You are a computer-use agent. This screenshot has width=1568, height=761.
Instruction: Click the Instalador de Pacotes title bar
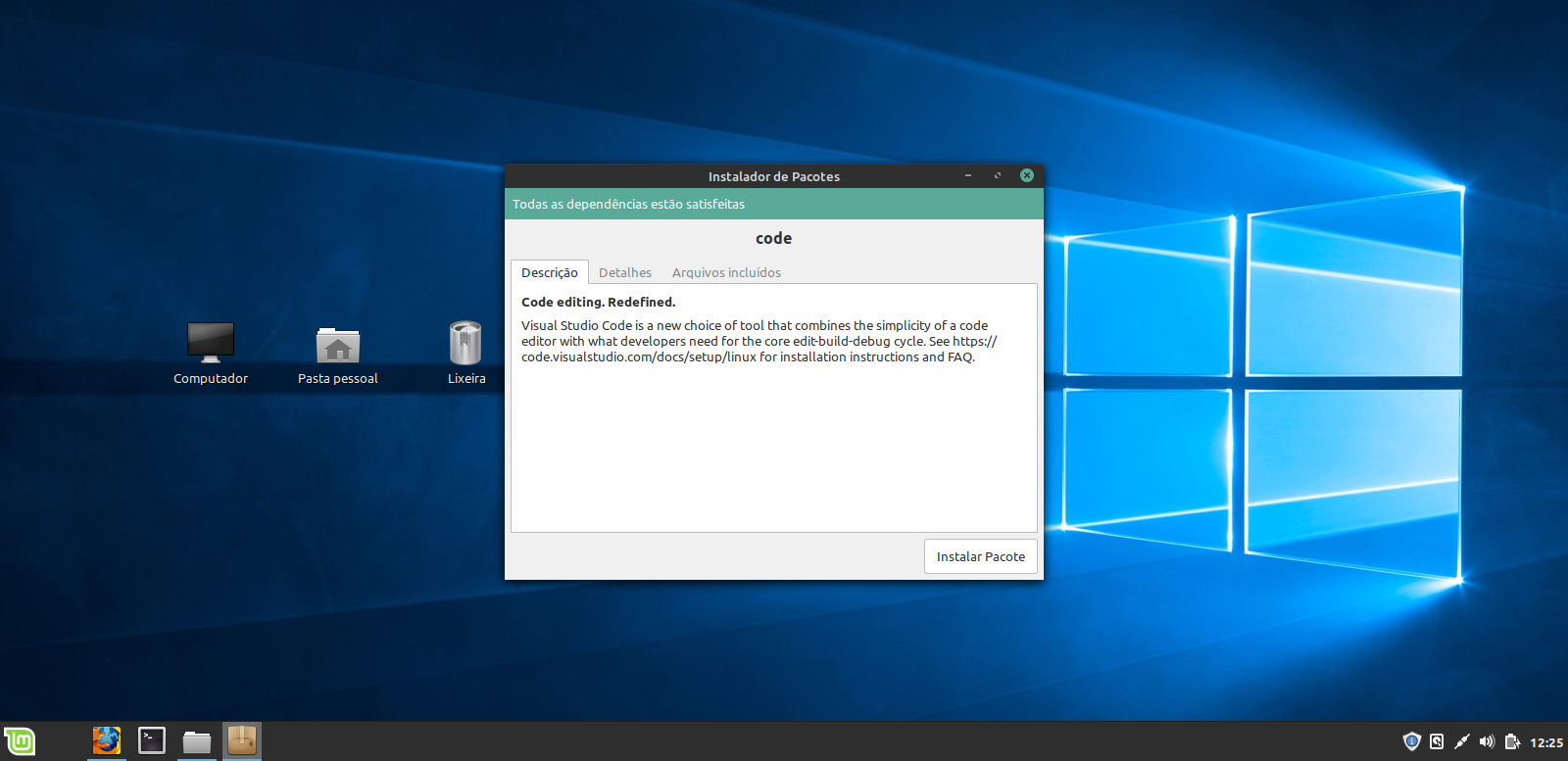tap(774, 176)
